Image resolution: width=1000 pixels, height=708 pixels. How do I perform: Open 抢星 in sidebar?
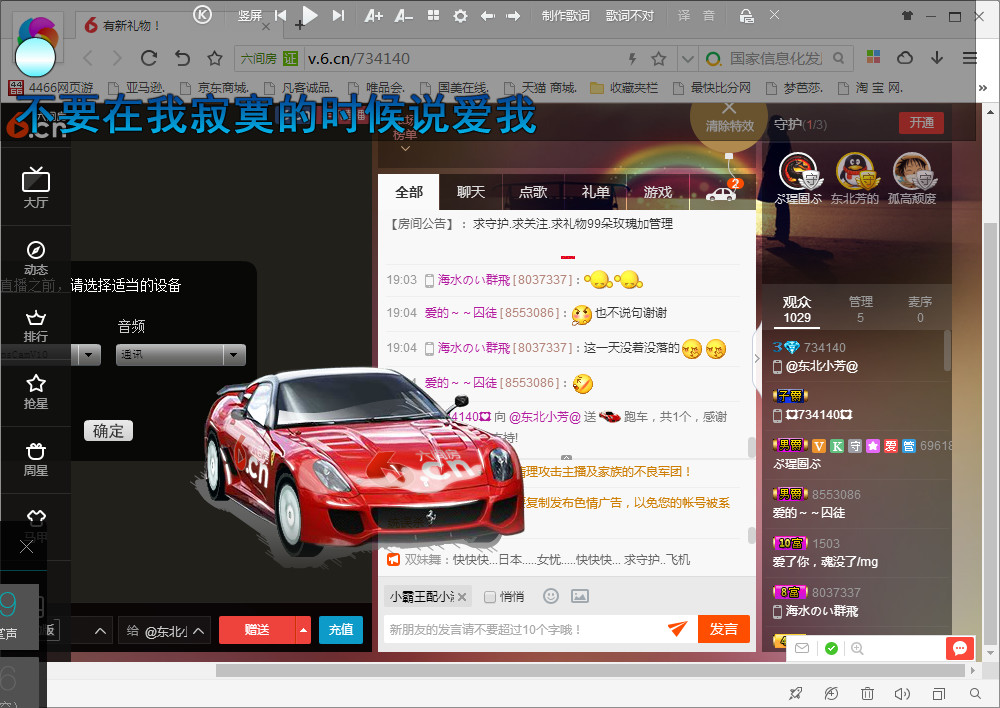pos(36,392)
